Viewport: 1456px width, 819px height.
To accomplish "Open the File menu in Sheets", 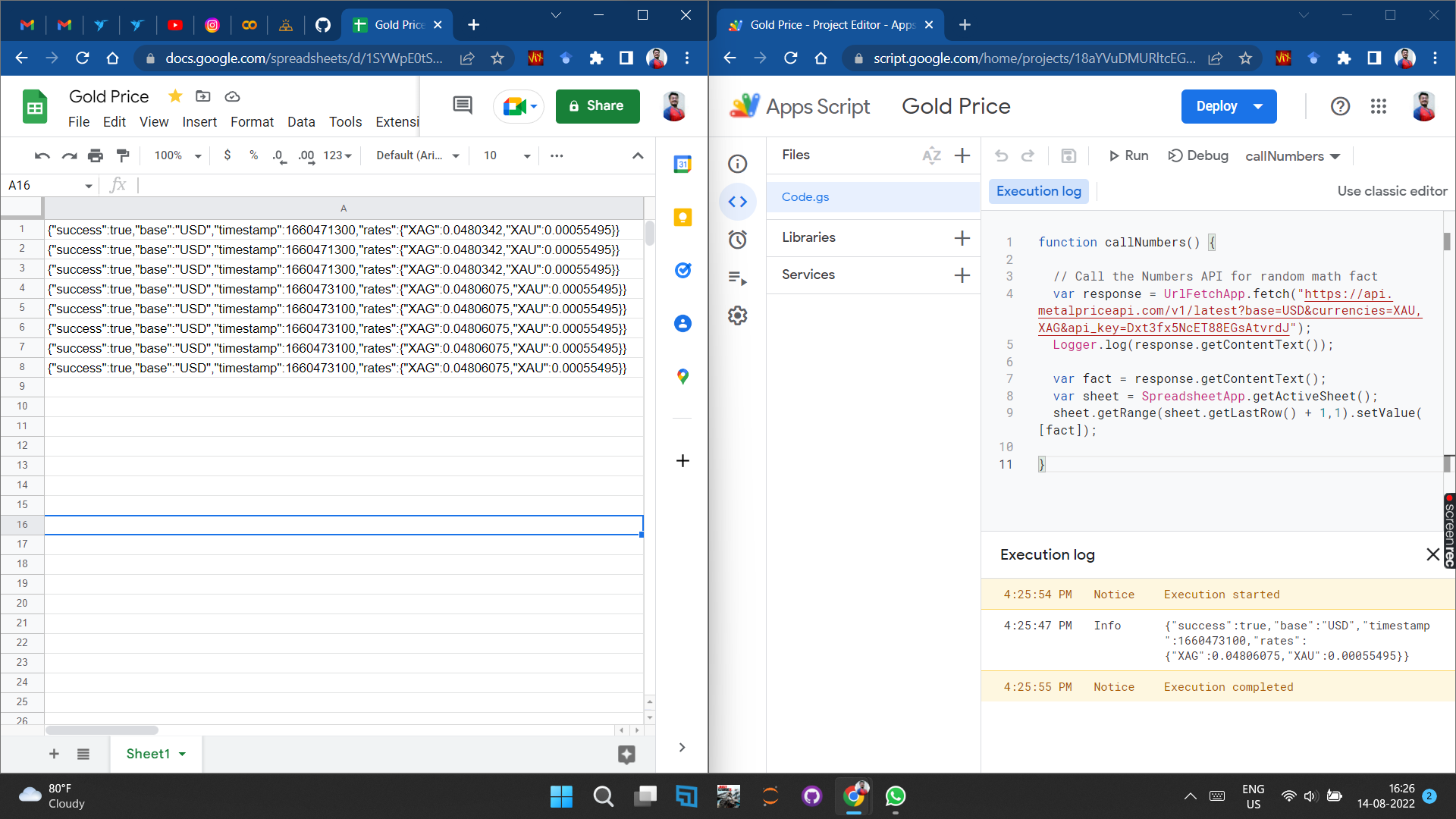I will (x=79, y=122).
